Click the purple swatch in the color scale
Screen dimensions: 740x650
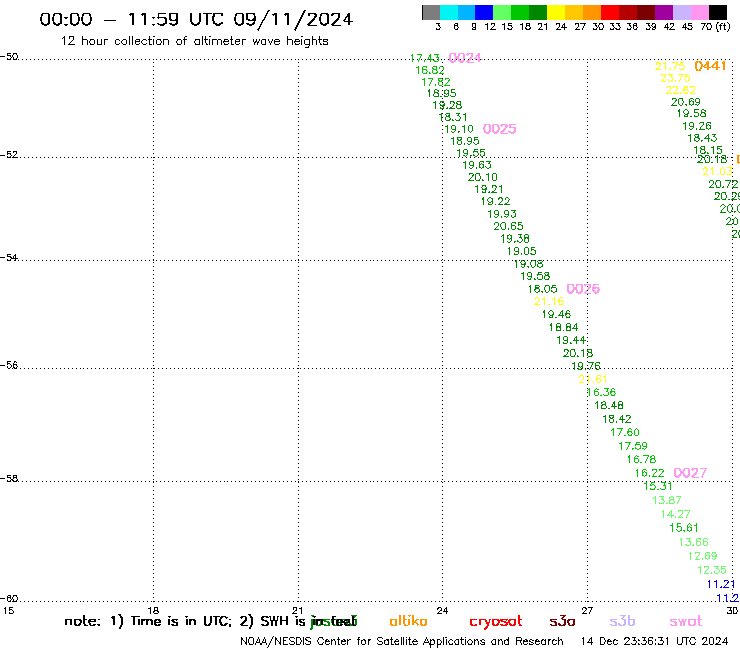663,12
